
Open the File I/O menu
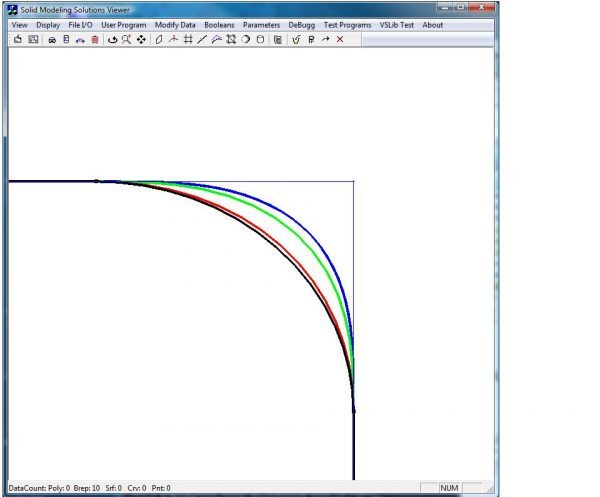point(80,25)
